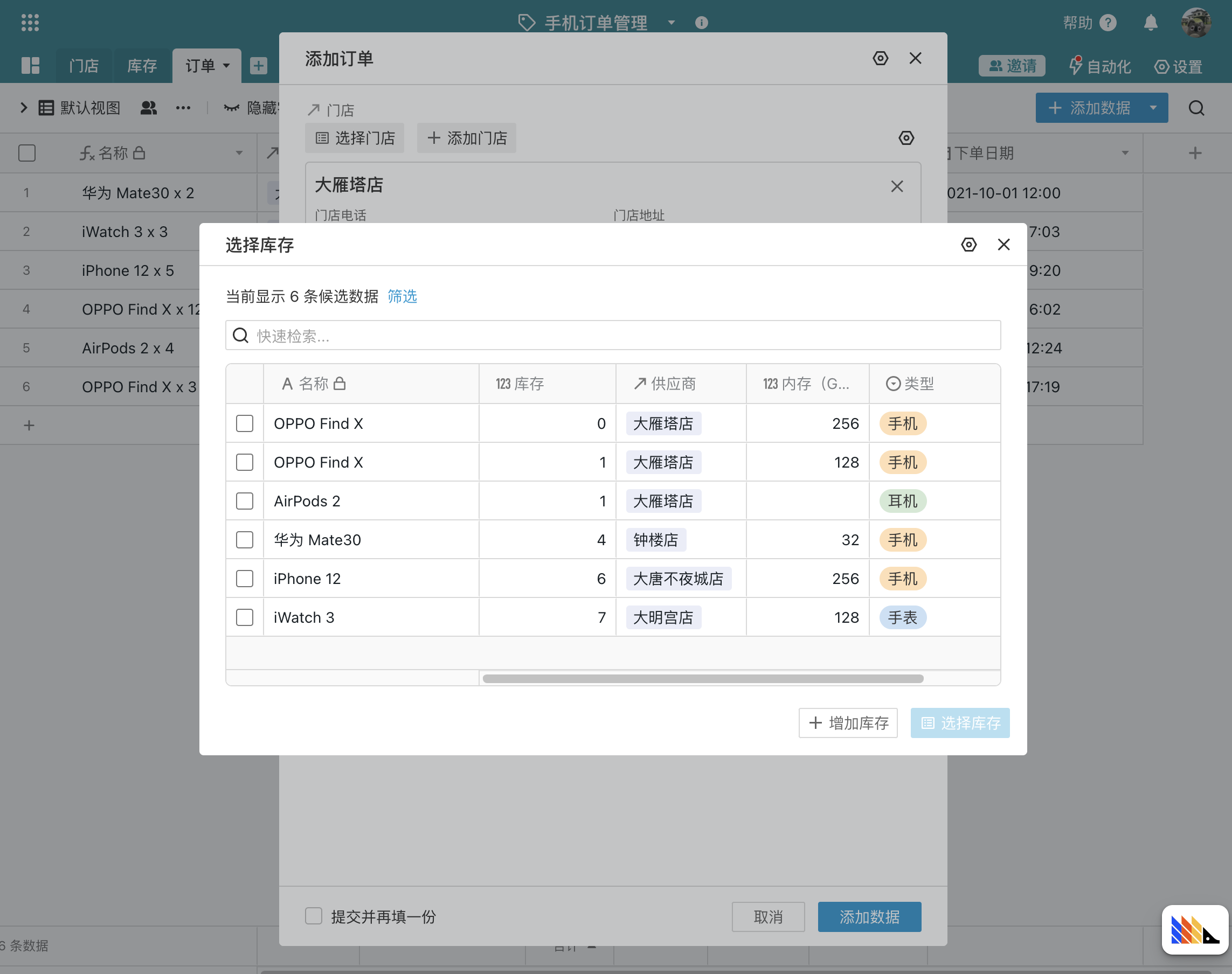Expand the 门店 store selector dropdown
Screen dimensions: 1232x974
pyautogui.click(x=355, y=137)
